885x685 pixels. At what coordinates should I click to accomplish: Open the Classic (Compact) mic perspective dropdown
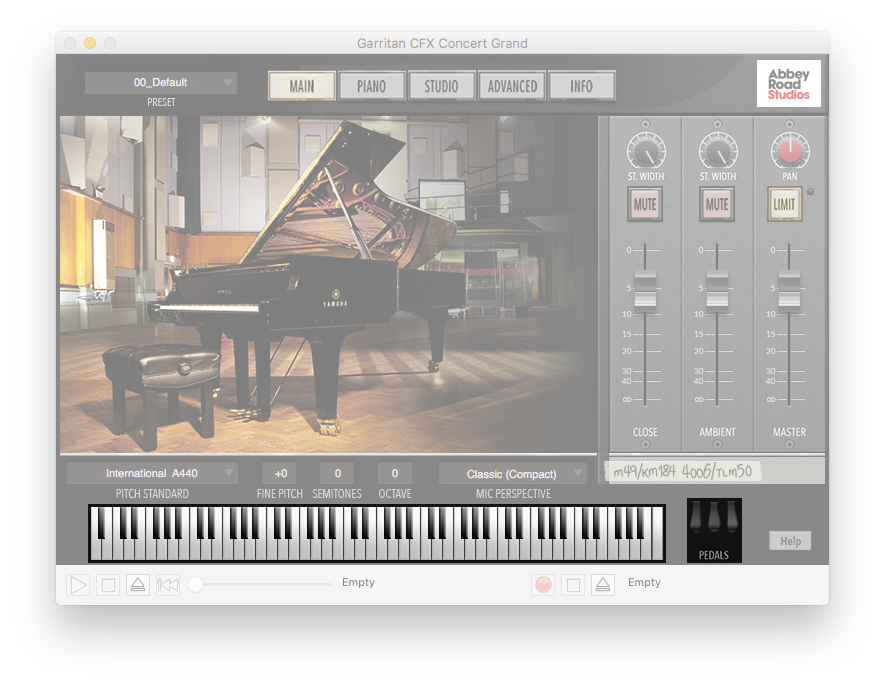click(x=512, y=473)
